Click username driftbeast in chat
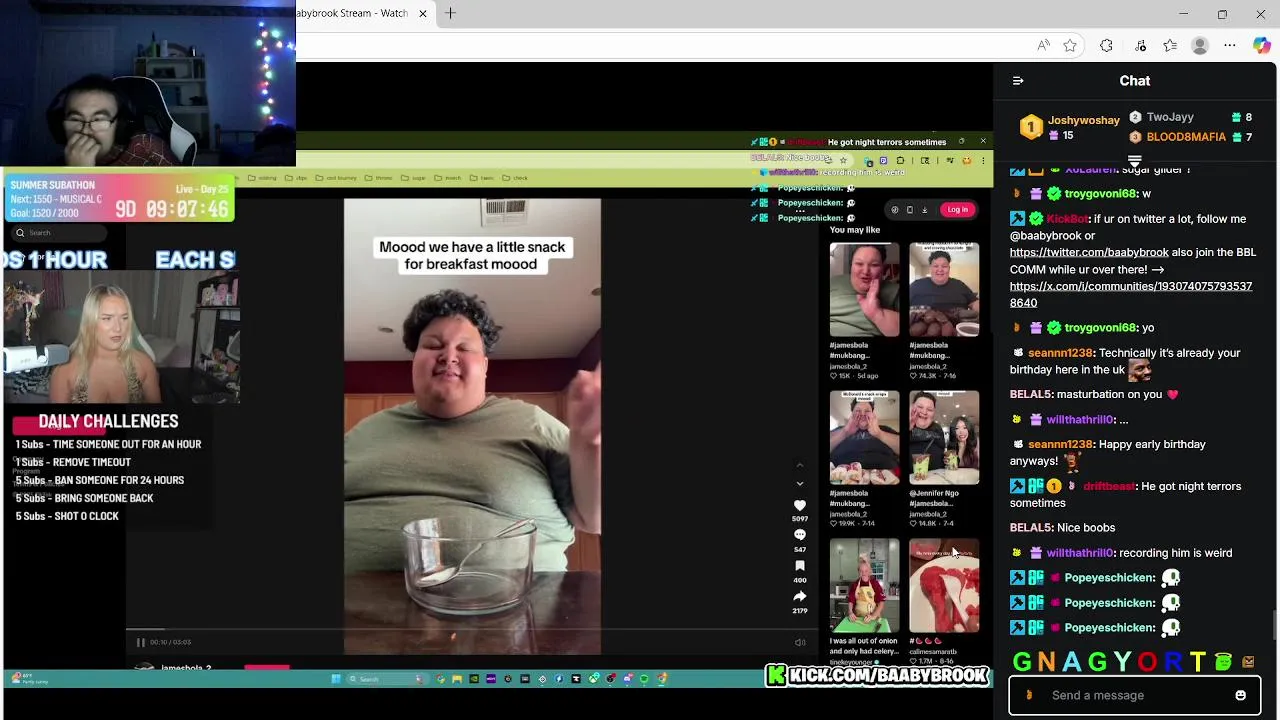The width and height of the screenshot is (1280, 720). (x=1109, y=486)
